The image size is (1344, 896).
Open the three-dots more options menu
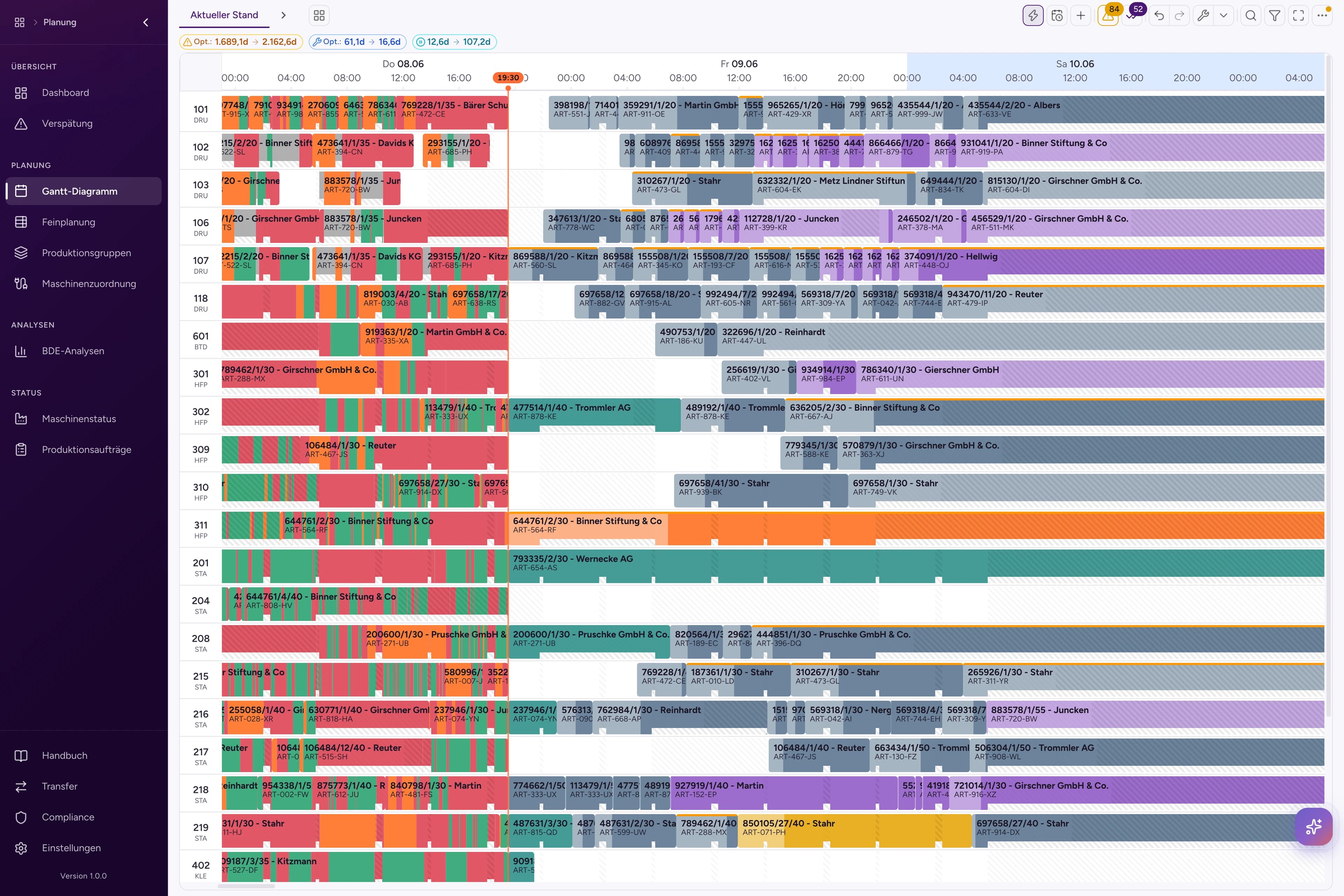(1322, 15)
